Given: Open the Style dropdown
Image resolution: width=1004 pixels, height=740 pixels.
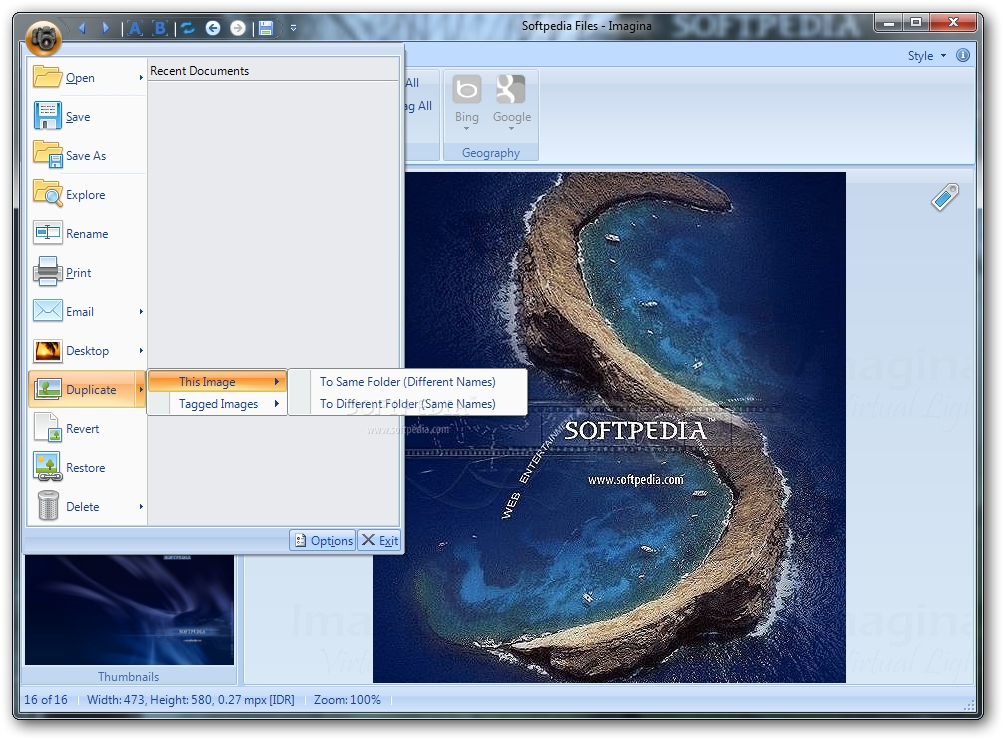Looking at the screenshot, I should pyautogui.click(x=927, y=56).
